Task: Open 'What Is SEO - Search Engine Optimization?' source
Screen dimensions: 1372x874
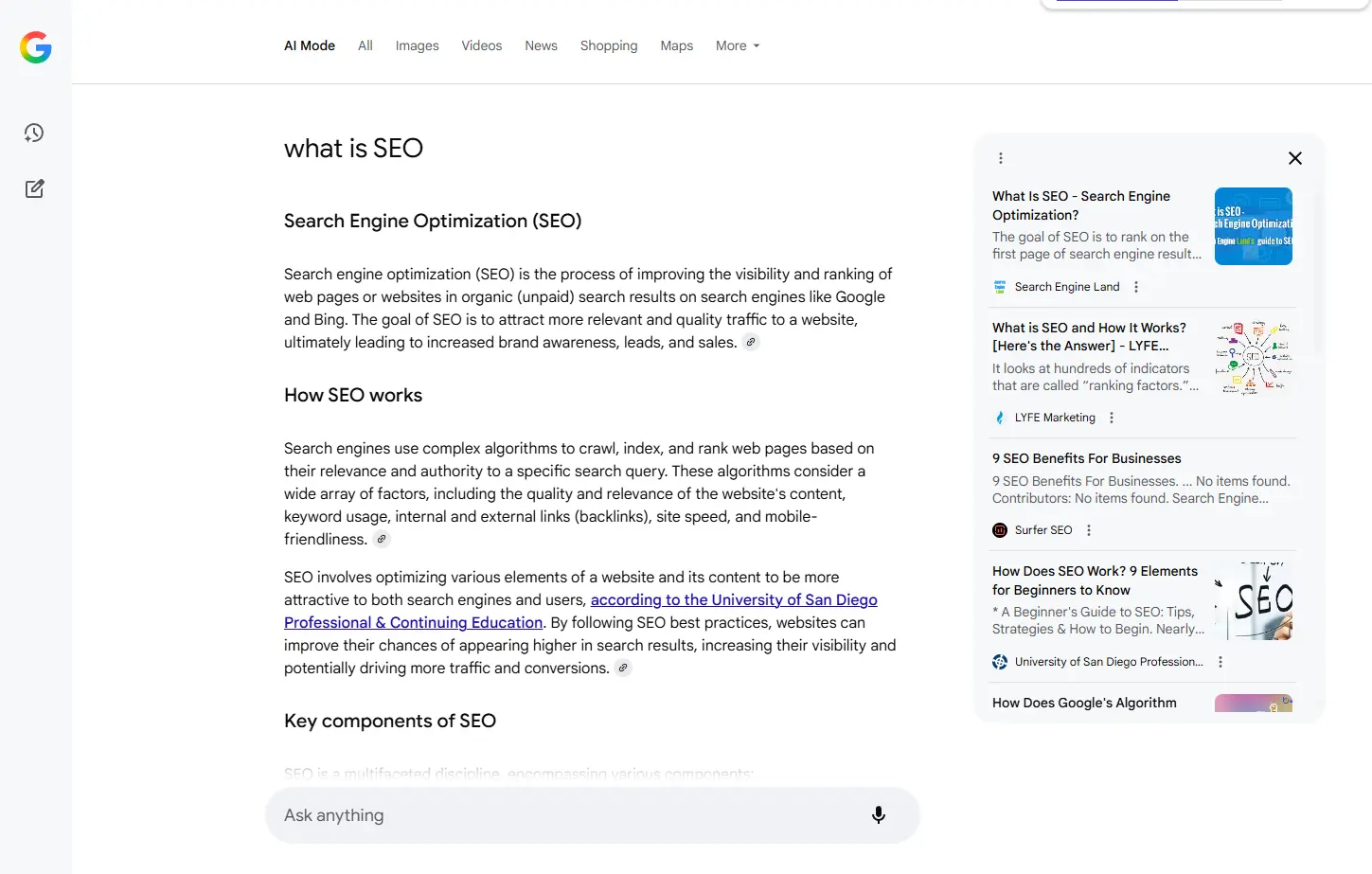Action: point(1081,205)
